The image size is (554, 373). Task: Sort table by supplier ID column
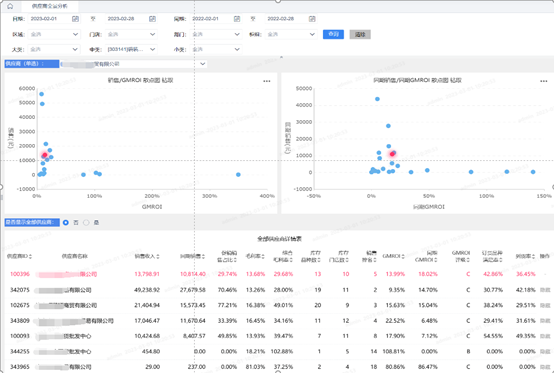click(x=19, y=256)
